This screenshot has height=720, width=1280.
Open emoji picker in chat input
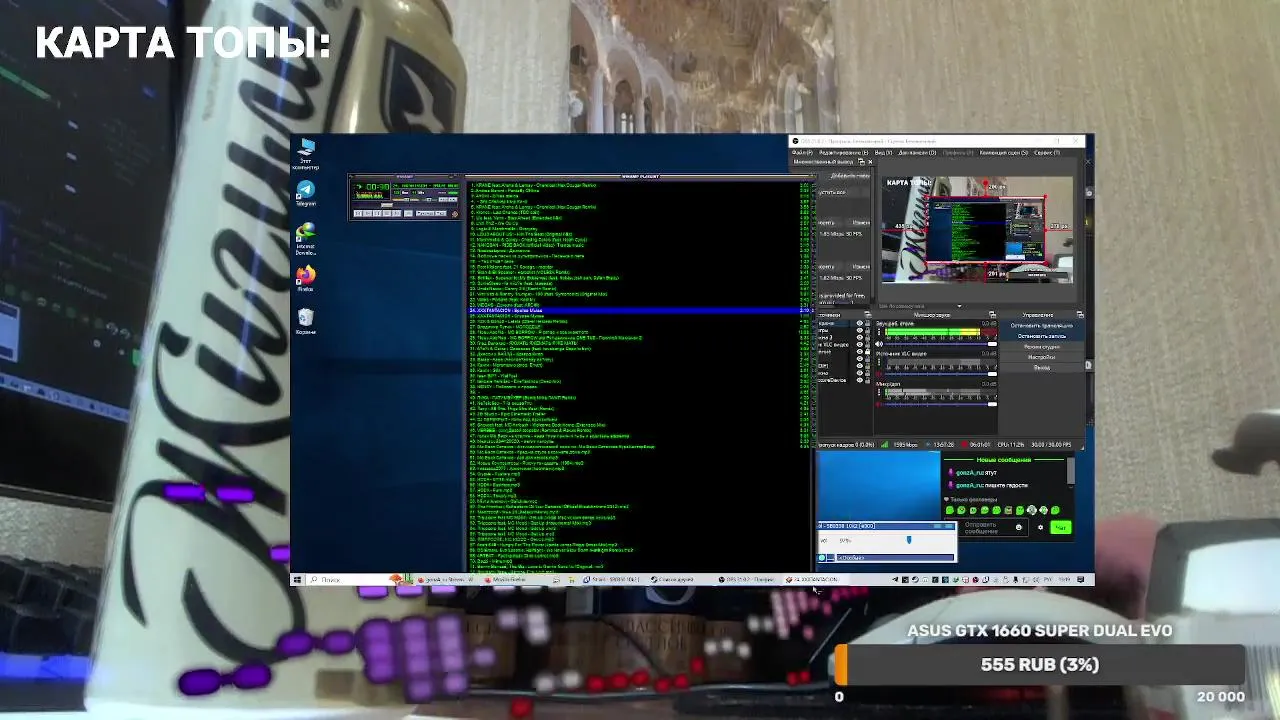[1019, 527]
